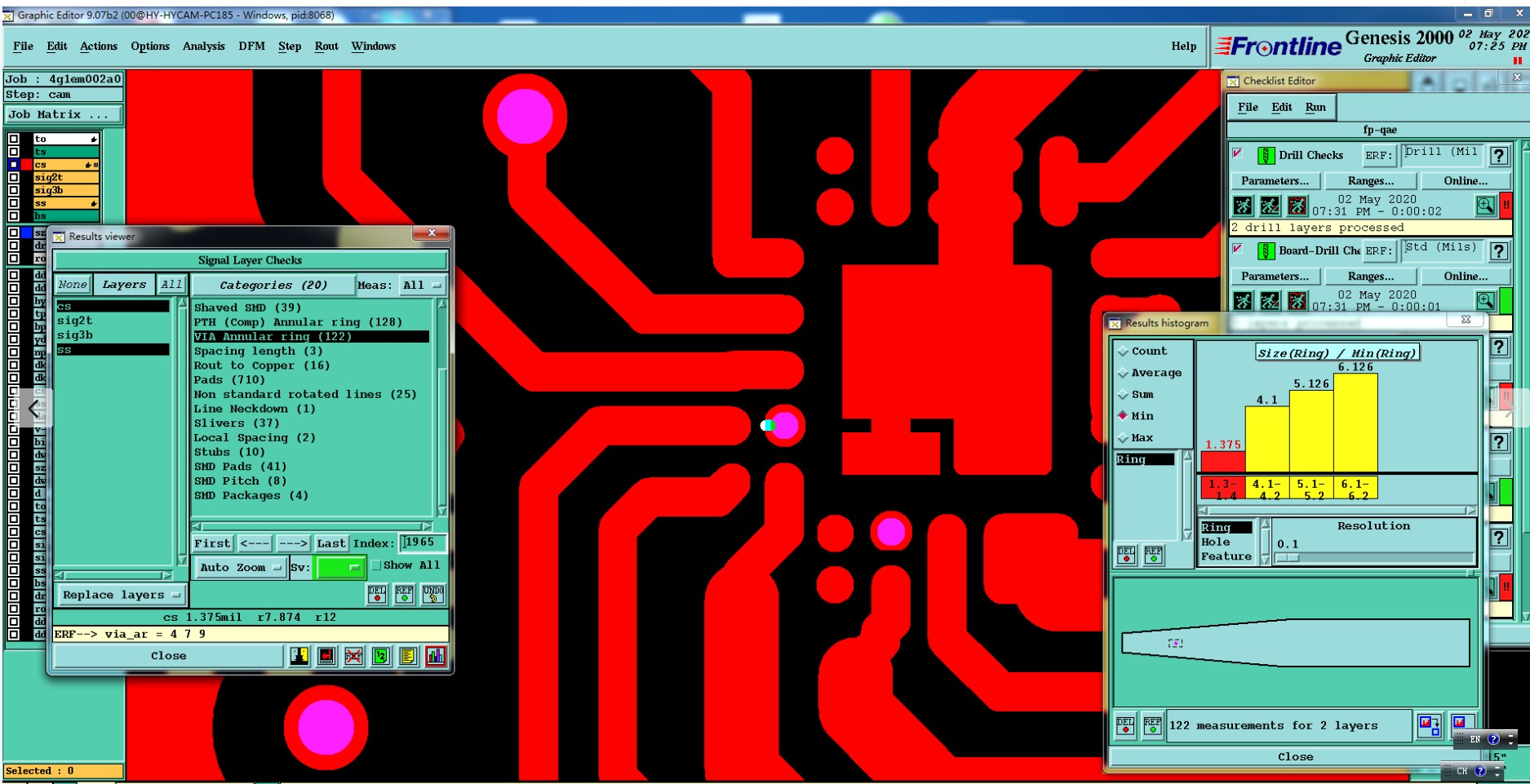Screen dimensions: 1530x784
Task: Click the next arrow ---> button
Action: [x=293, y=543]
